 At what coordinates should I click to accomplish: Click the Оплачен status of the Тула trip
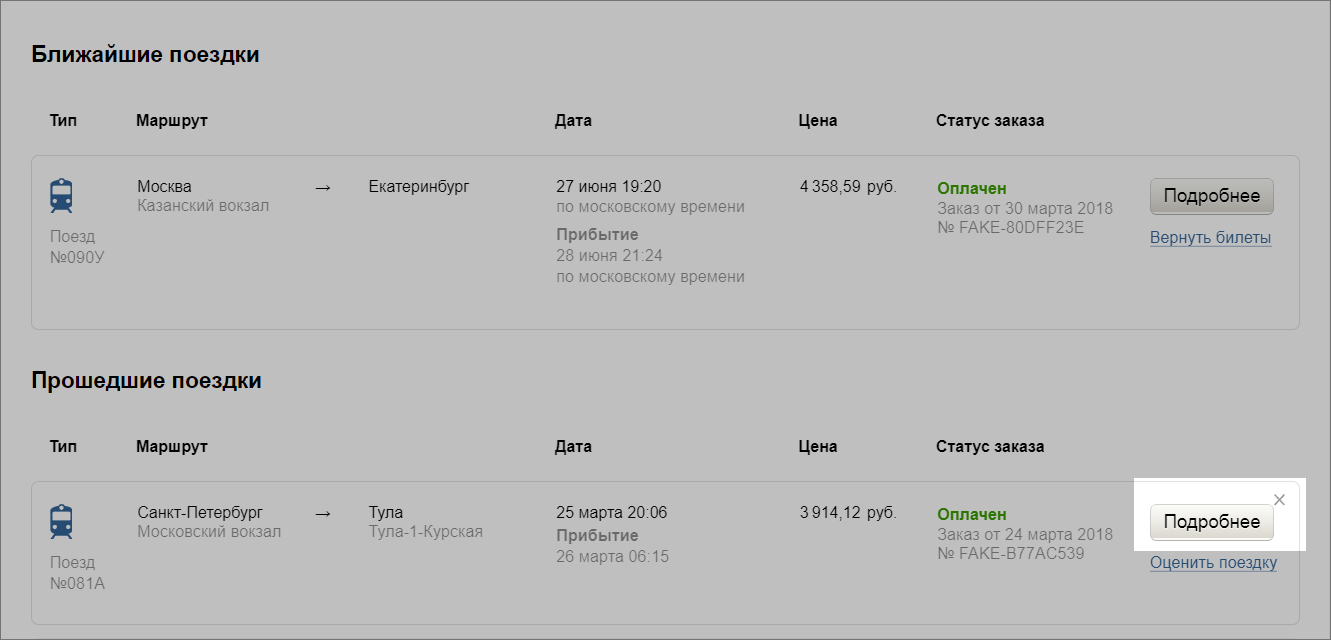pos(971,514)
